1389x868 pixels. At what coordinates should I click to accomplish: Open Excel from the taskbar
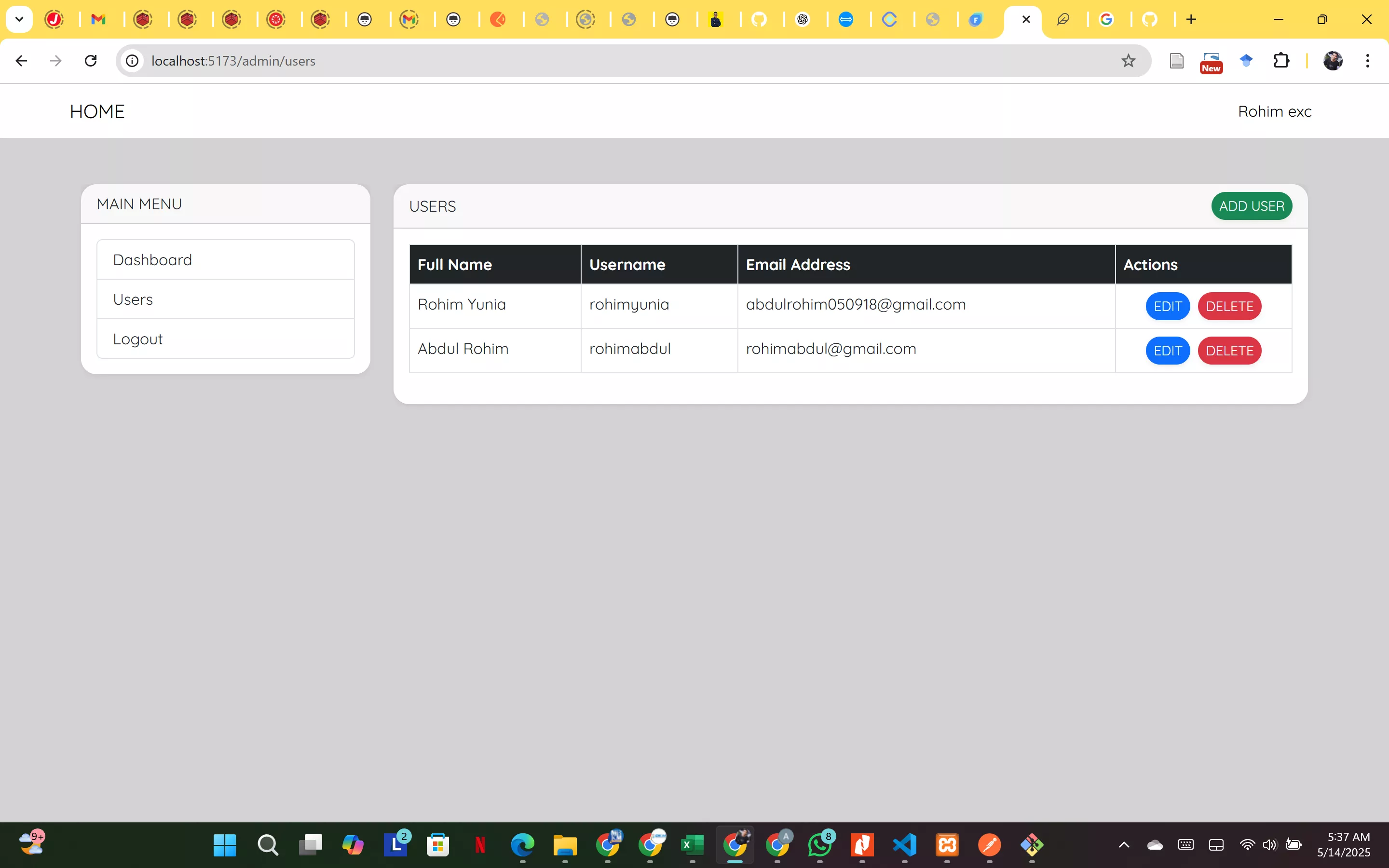(x=692, y=845)
